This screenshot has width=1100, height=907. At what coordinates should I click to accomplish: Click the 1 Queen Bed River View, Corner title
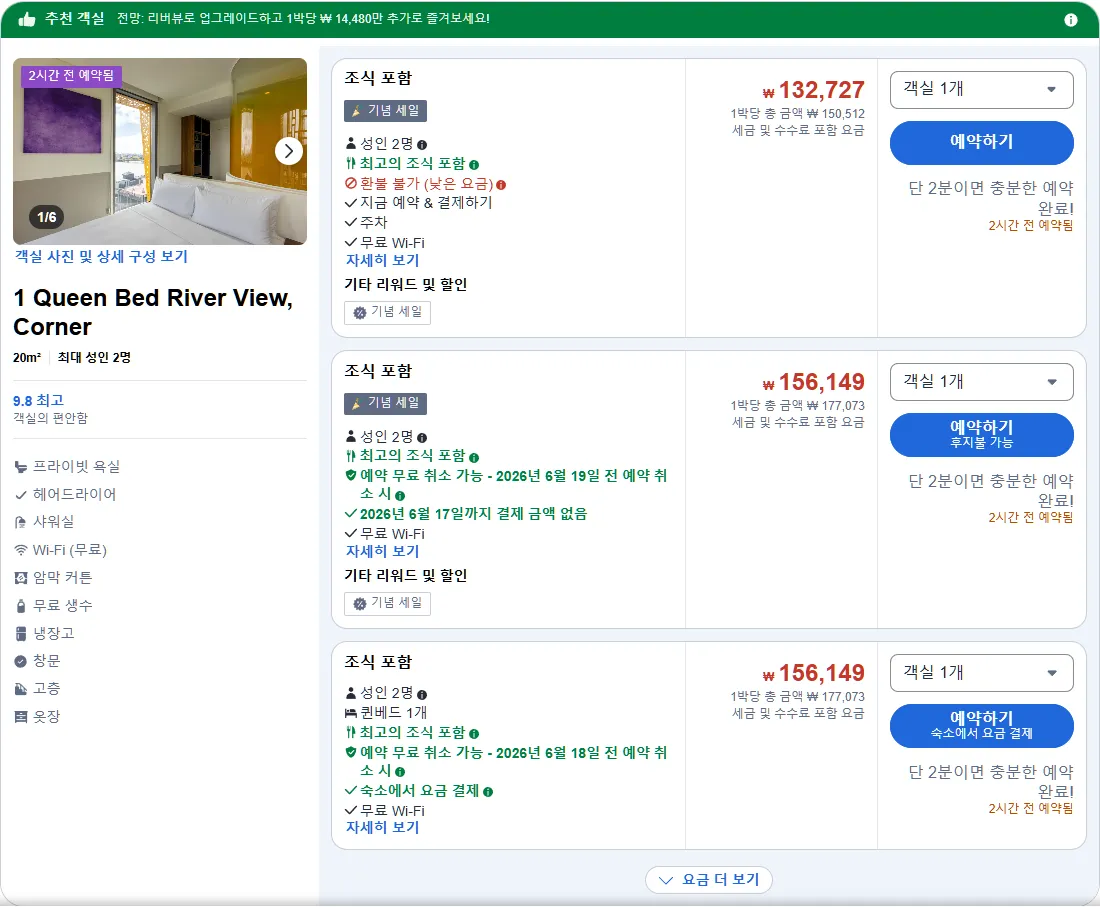153,312
